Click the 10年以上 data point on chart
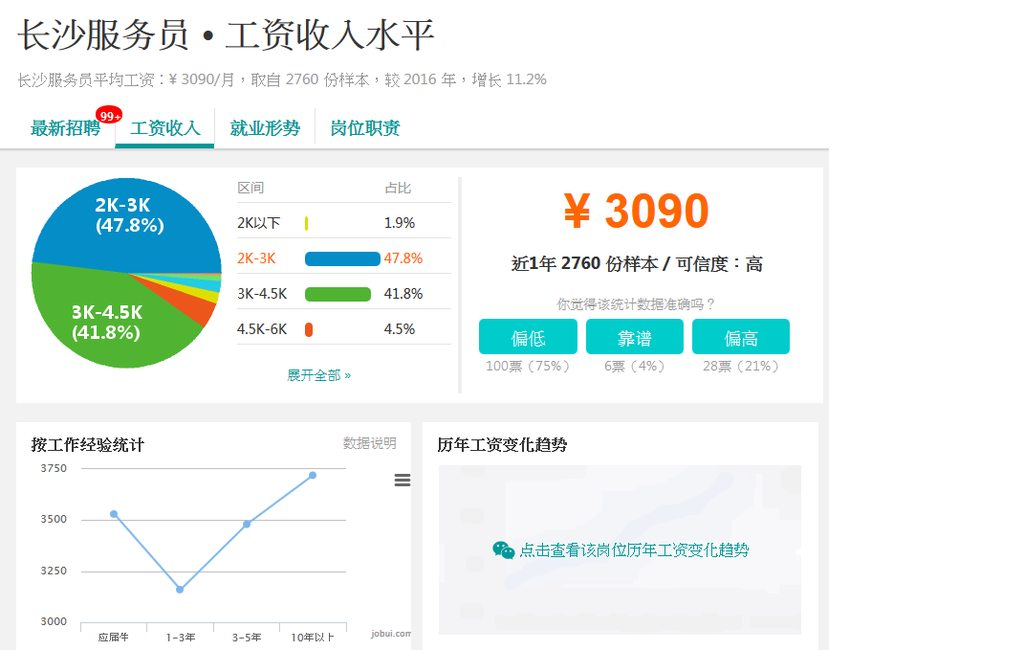 313,475
